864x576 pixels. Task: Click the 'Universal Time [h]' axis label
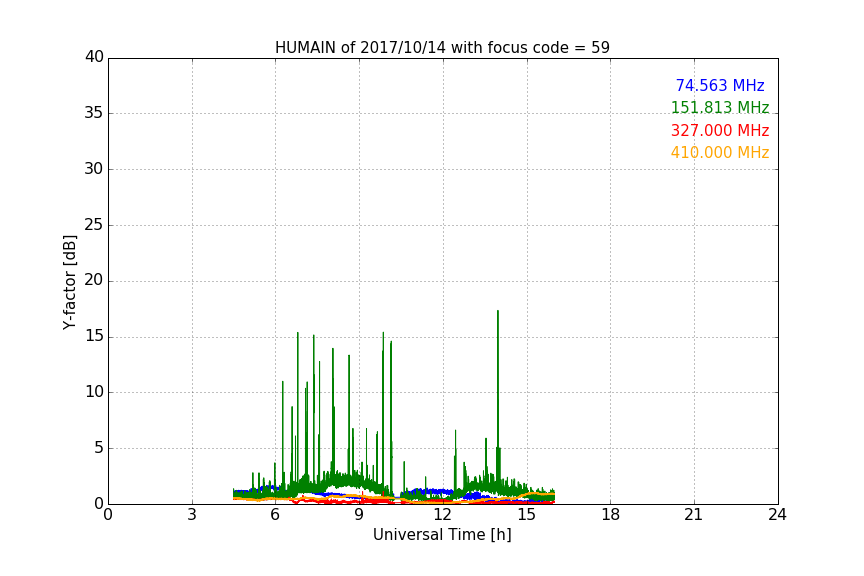(442, 535)
